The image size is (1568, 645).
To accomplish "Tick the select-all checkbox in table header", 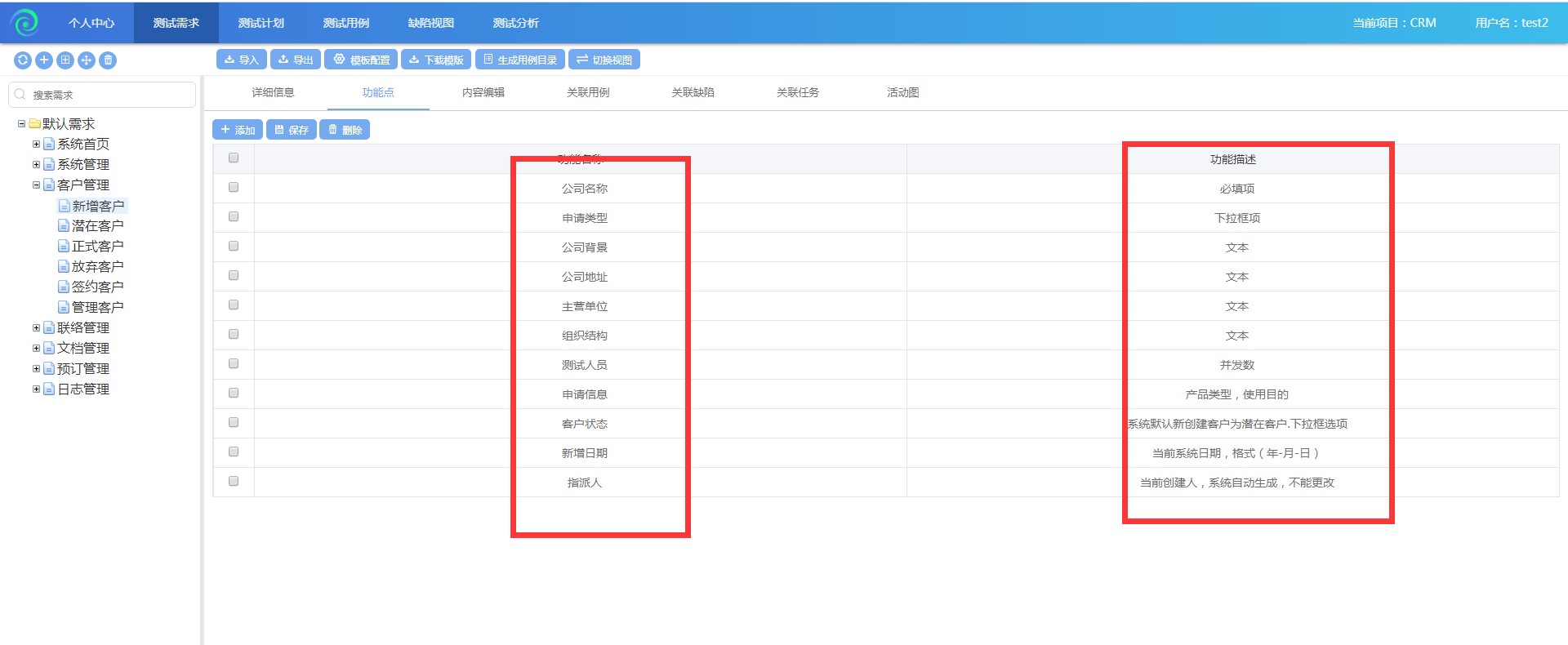I will (x=234, y=158).
